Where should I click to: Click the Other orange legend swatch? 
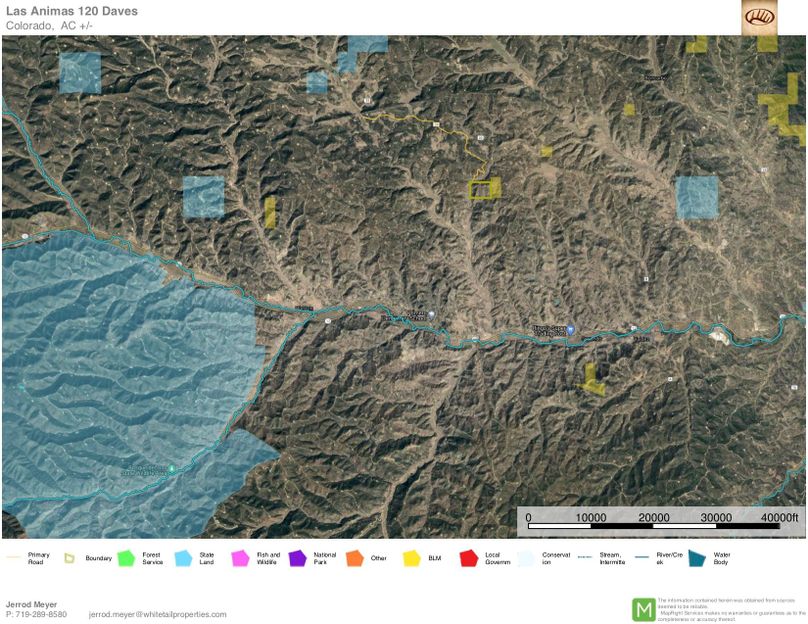[354, 558]
